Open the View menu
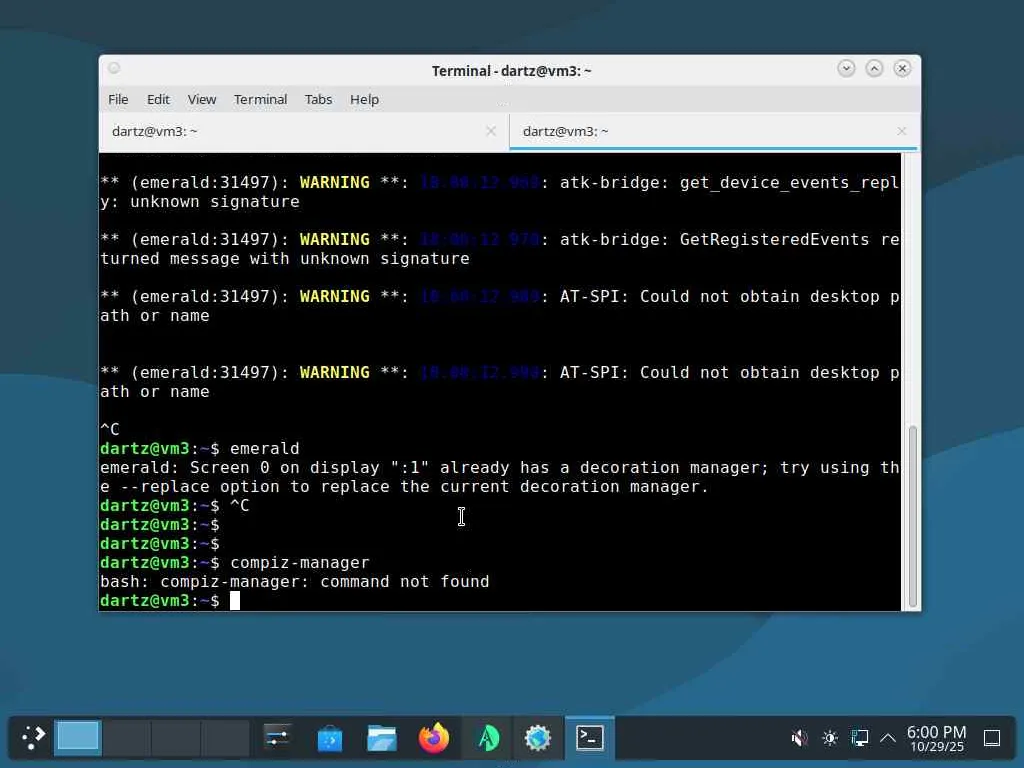This screenshot has height=768, width=1024. click(202, 99)
